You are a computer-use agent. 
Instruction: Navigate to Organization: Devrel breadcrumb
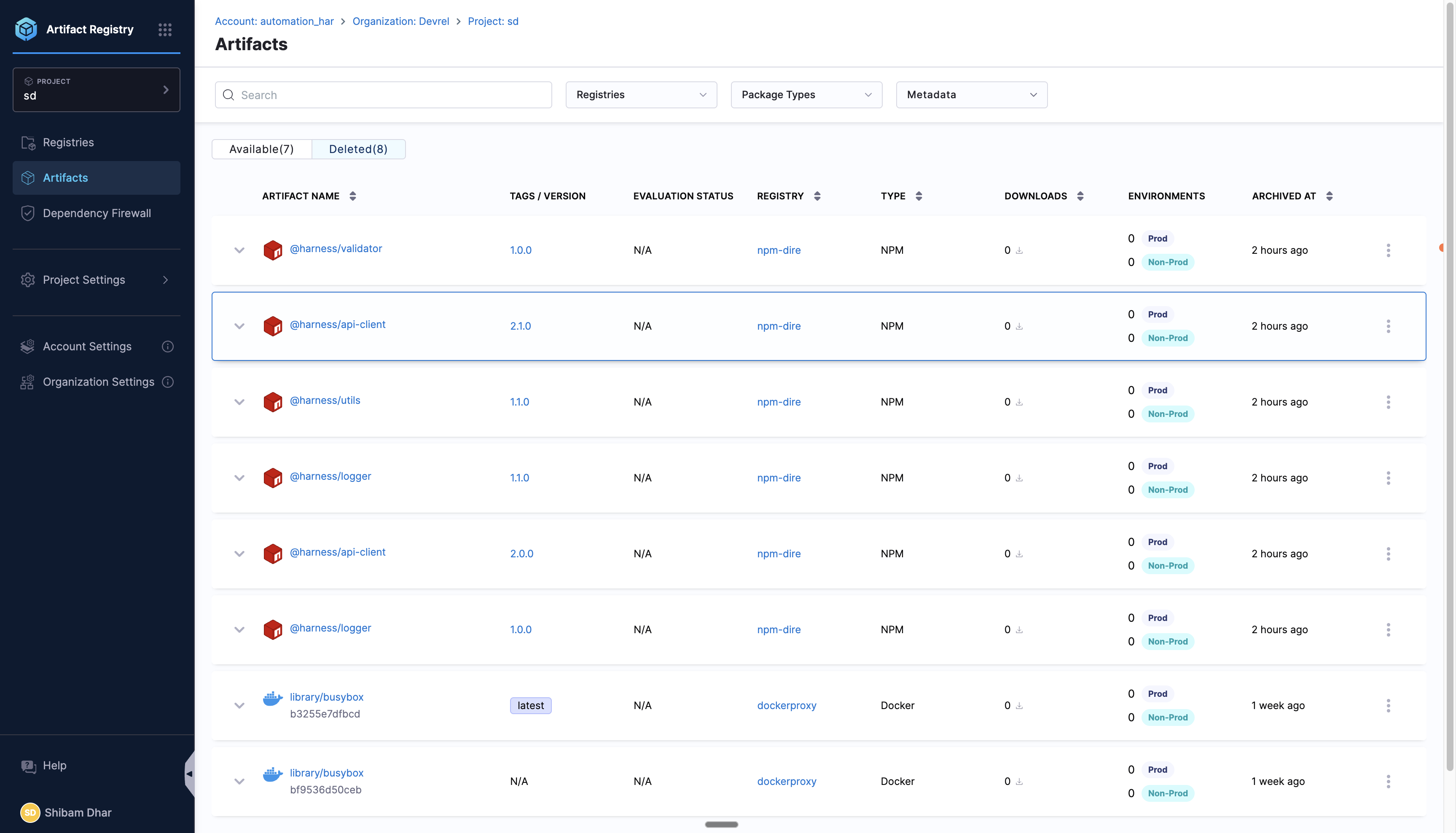(400, 21)
